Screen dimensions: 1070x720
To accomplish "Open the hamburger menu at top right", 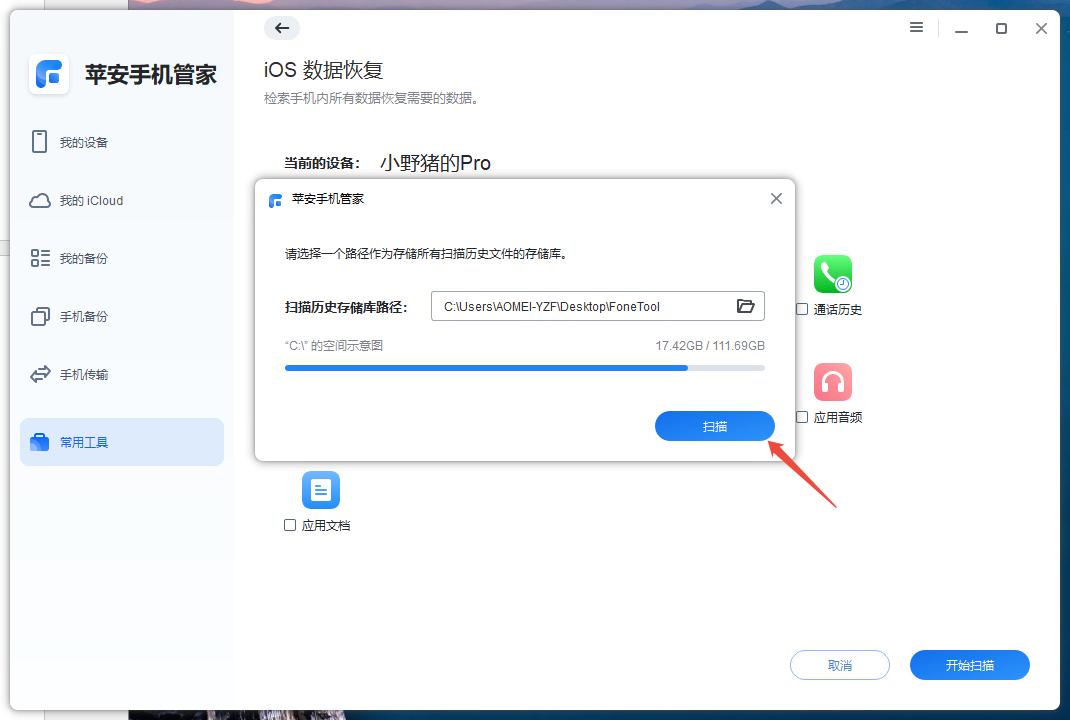I will (x=916, y=28).
